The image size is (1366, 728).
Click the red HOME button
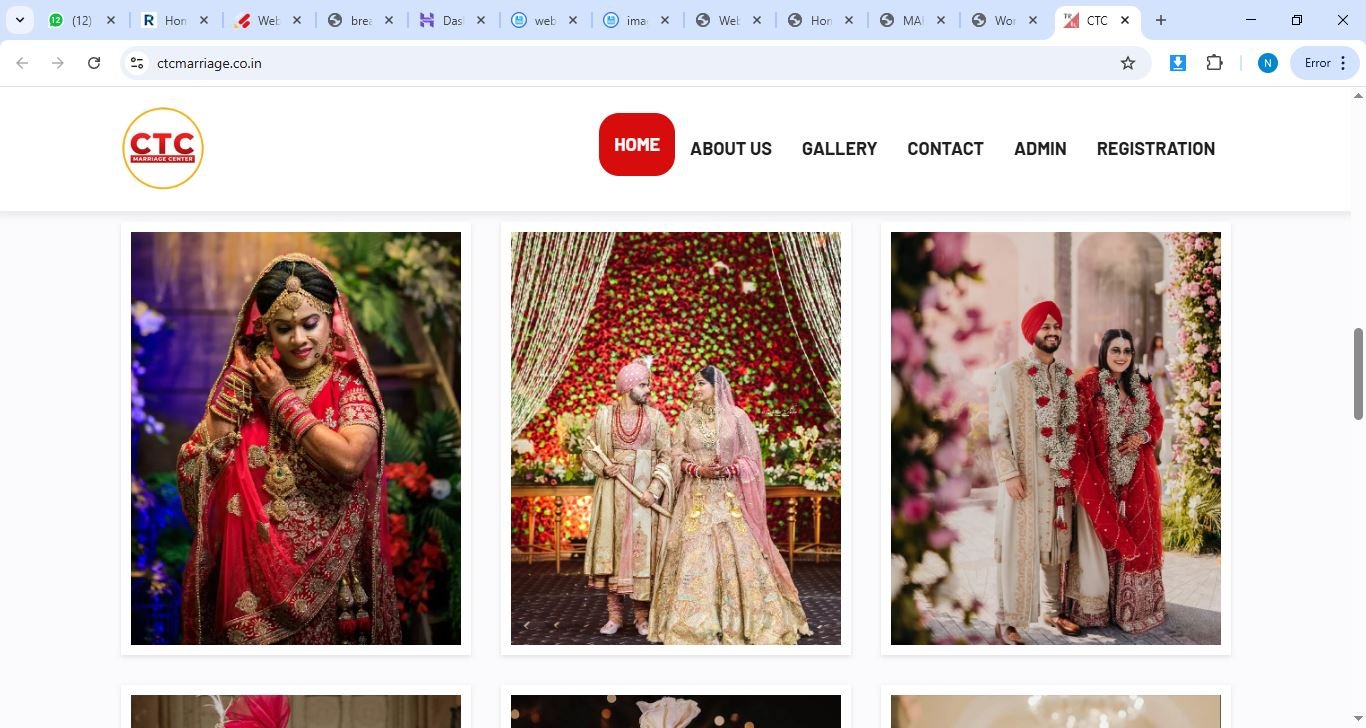(x=636, y=145)
